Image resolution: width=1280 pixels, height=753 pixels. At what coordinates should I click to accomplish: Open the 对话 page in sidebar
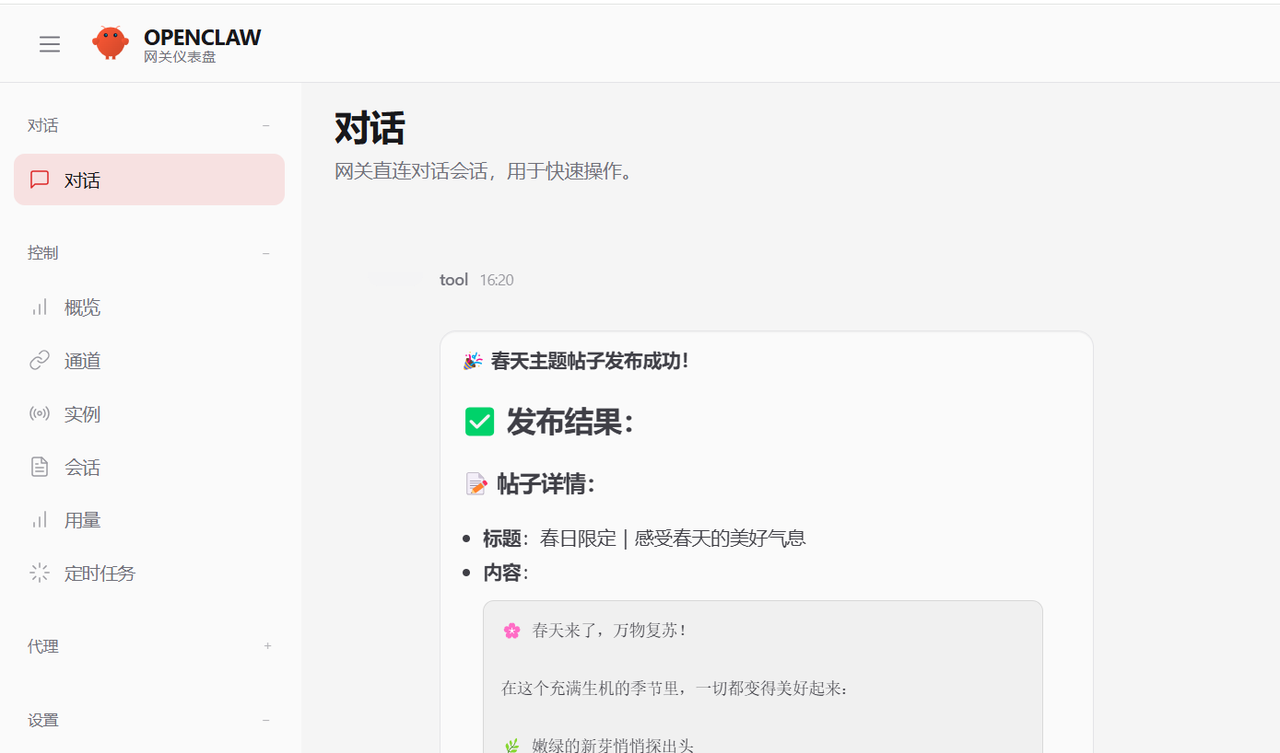[149, 180]
